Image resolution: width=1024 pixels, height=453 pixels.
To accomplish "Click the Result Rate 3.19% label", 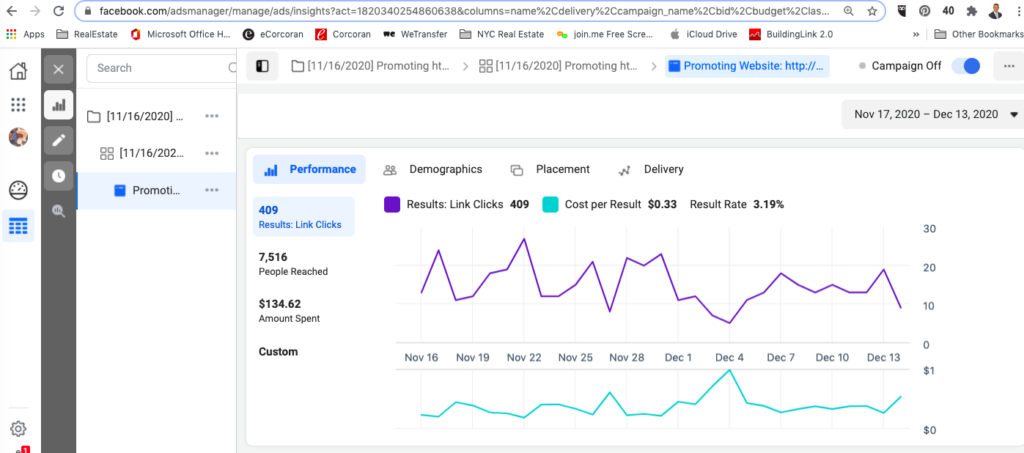I will pyautogui.click(x=737, y=204).
